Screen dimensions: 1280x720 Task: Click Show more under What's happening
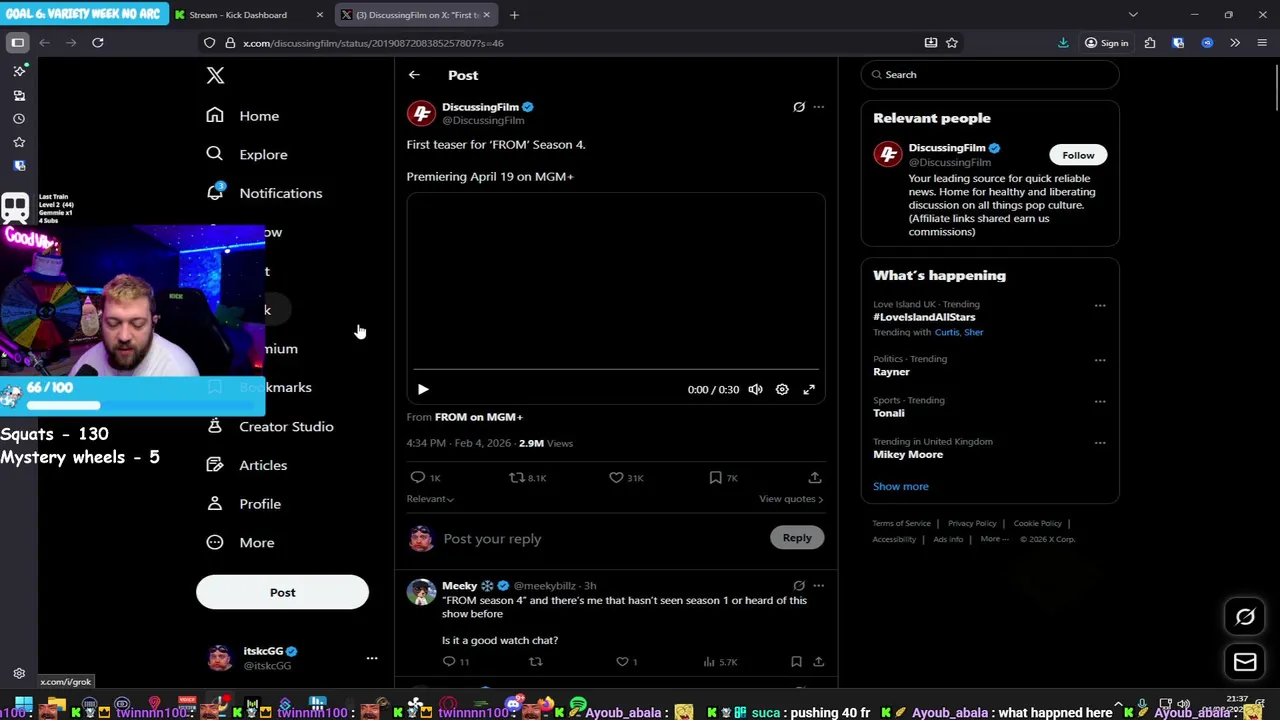click(x=901, y=486)
